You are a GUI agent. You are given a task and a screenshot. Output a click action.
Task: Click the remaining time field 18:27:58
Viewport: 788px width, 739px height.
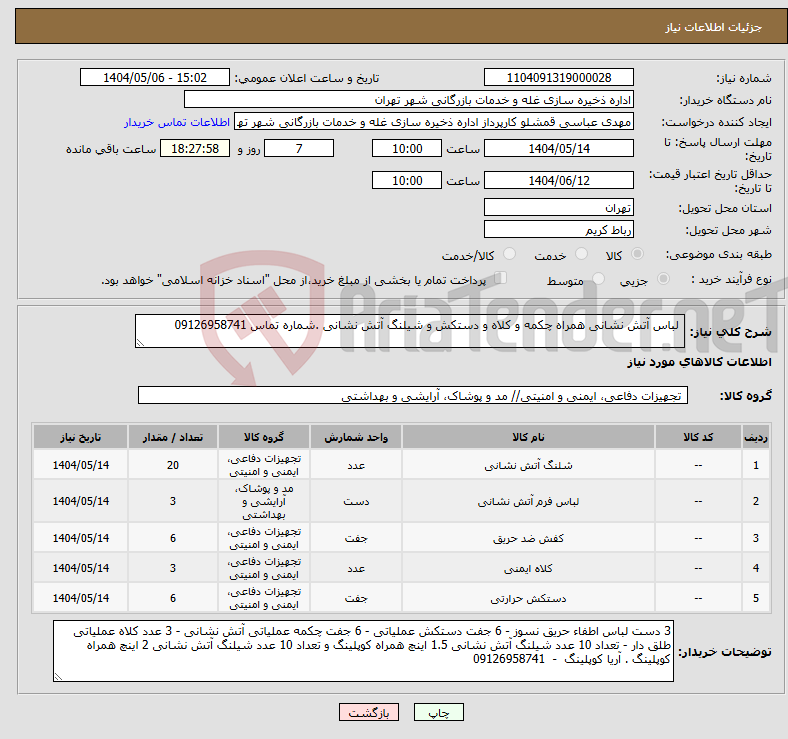[195, 148]
